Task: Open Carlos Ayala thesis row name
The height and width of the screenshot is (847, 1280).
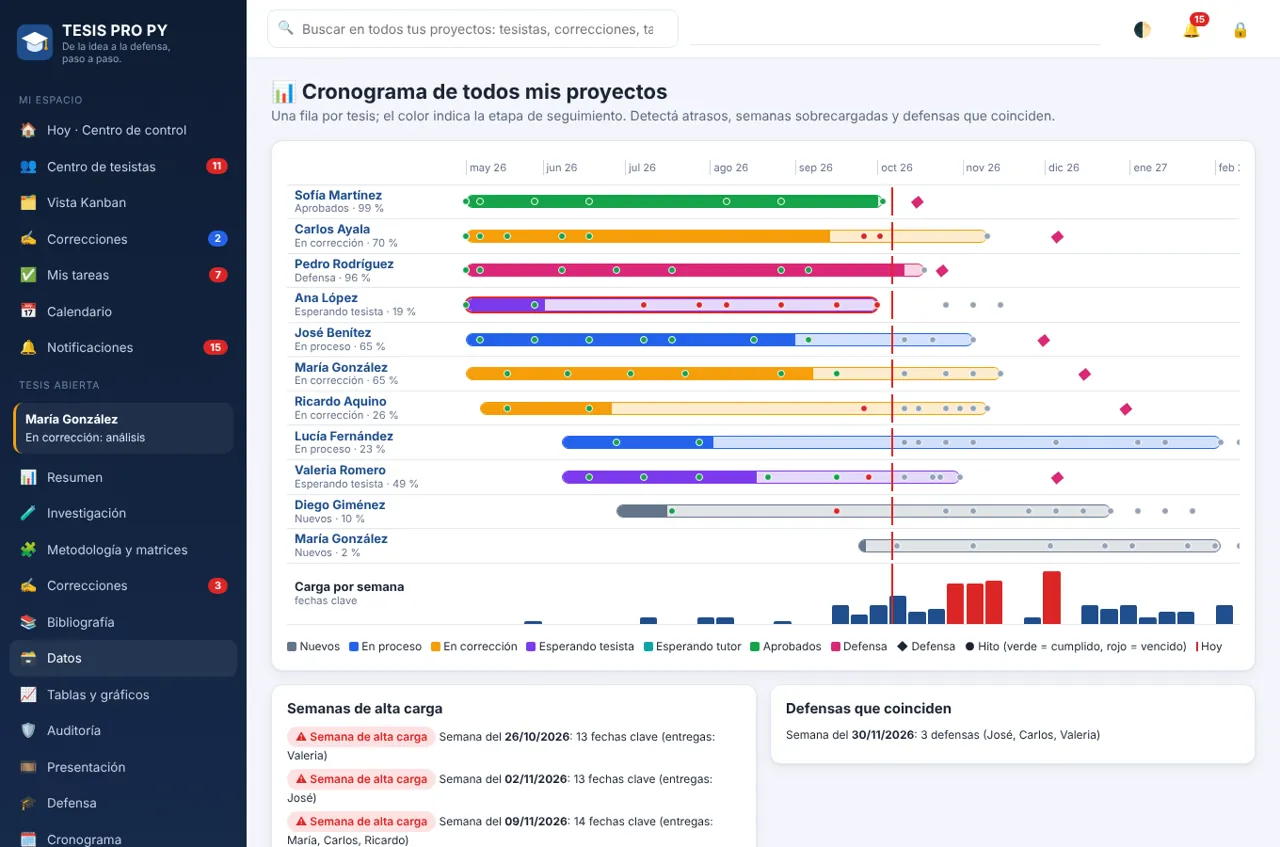Action: coord(332,229)
